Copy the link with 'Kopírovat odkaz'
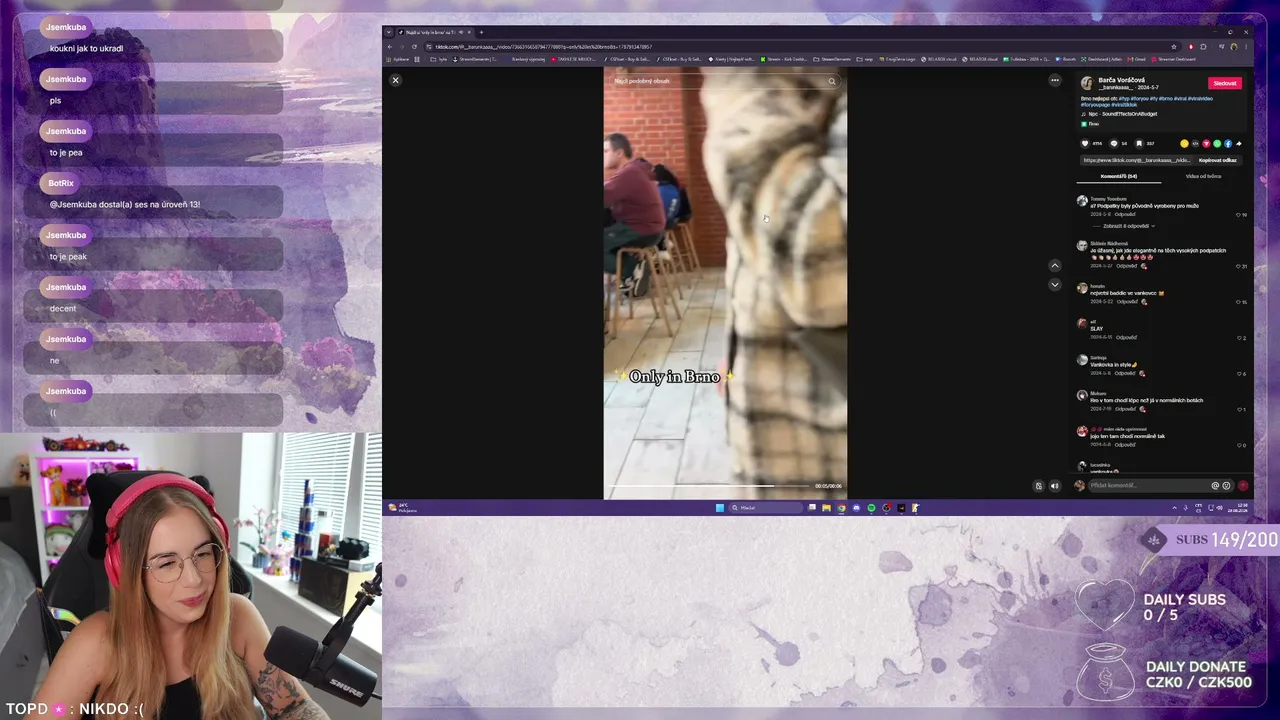The width and height of the screenshot is (1280, 720). click(1218, 160)
